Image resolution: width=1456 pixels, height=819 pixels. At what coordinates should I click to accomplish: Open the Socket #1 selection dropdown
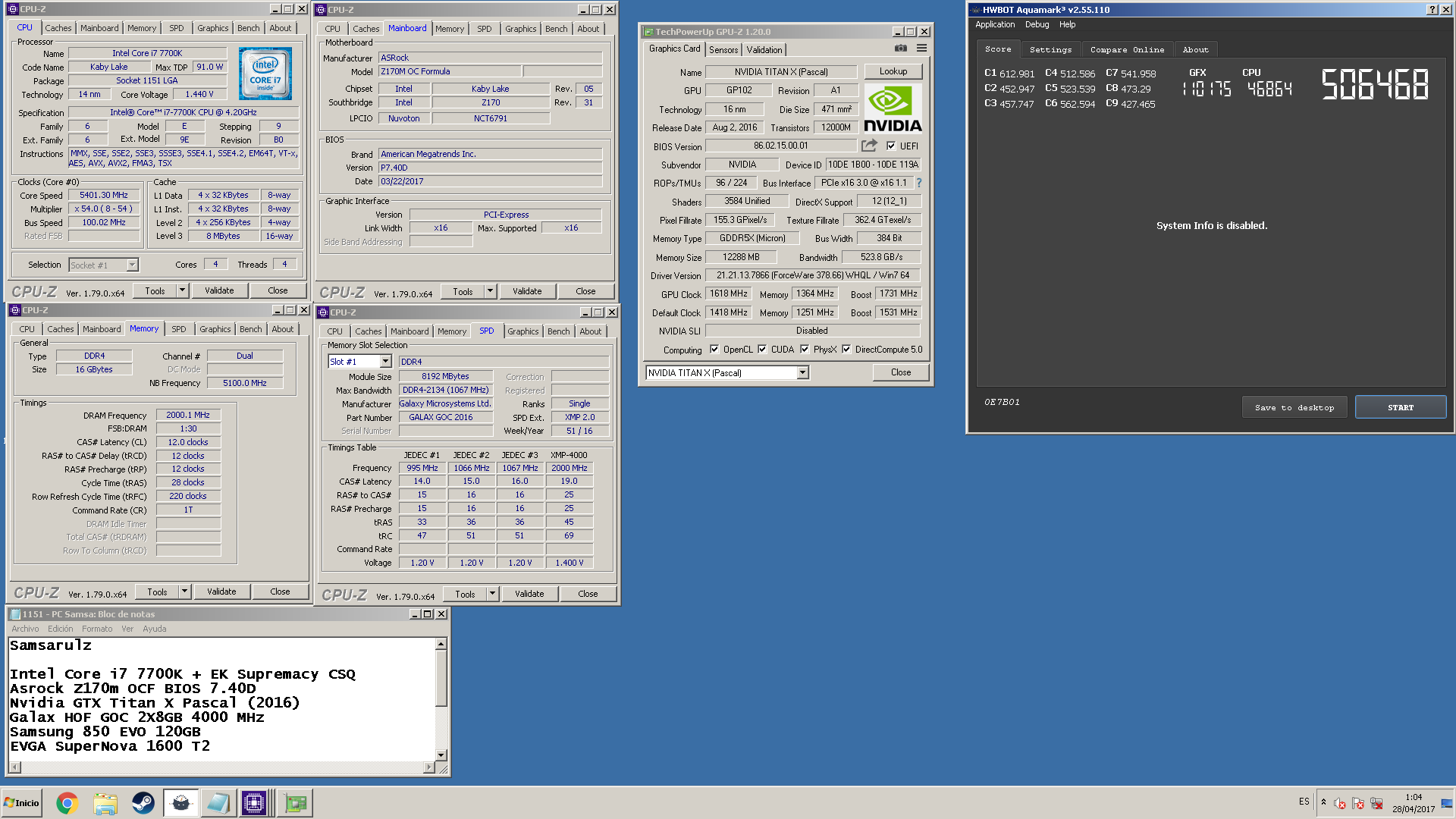132,265
